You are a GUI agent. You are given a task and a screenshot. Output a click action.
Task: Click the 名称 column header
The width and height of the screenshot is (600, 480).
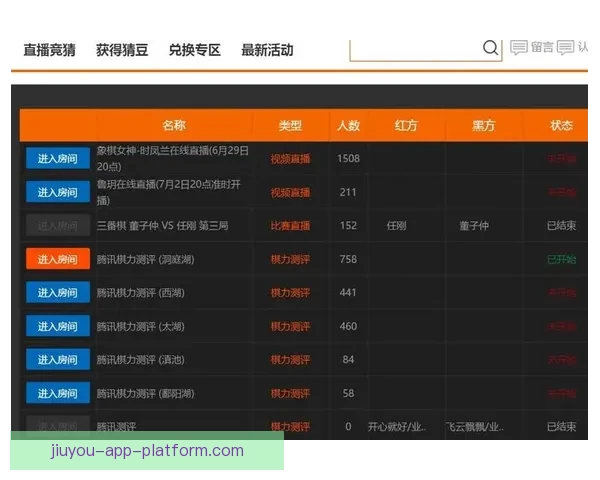(x=174, y=125)
